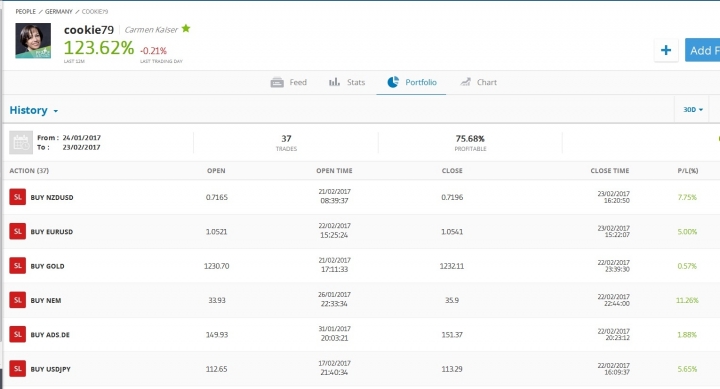Go to the Chart tab

coord(478,83)
